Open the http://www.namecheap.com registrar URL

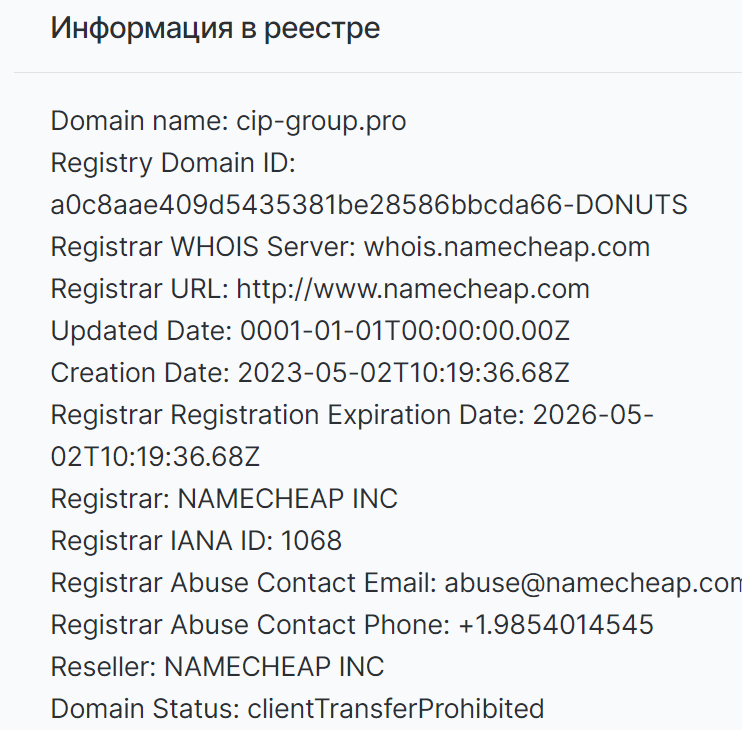point(413,289)
